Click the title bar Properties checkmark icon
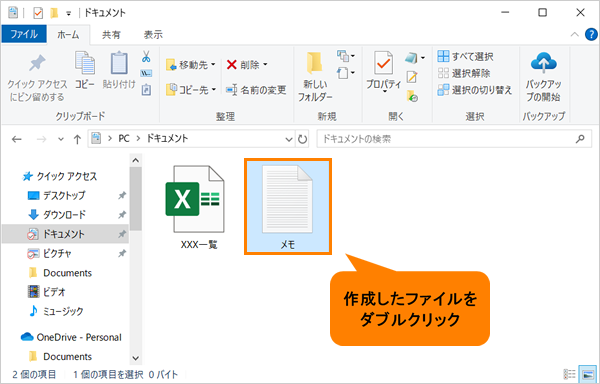The width and height of the screenshot is (600, 384). (x=38, y=13)
